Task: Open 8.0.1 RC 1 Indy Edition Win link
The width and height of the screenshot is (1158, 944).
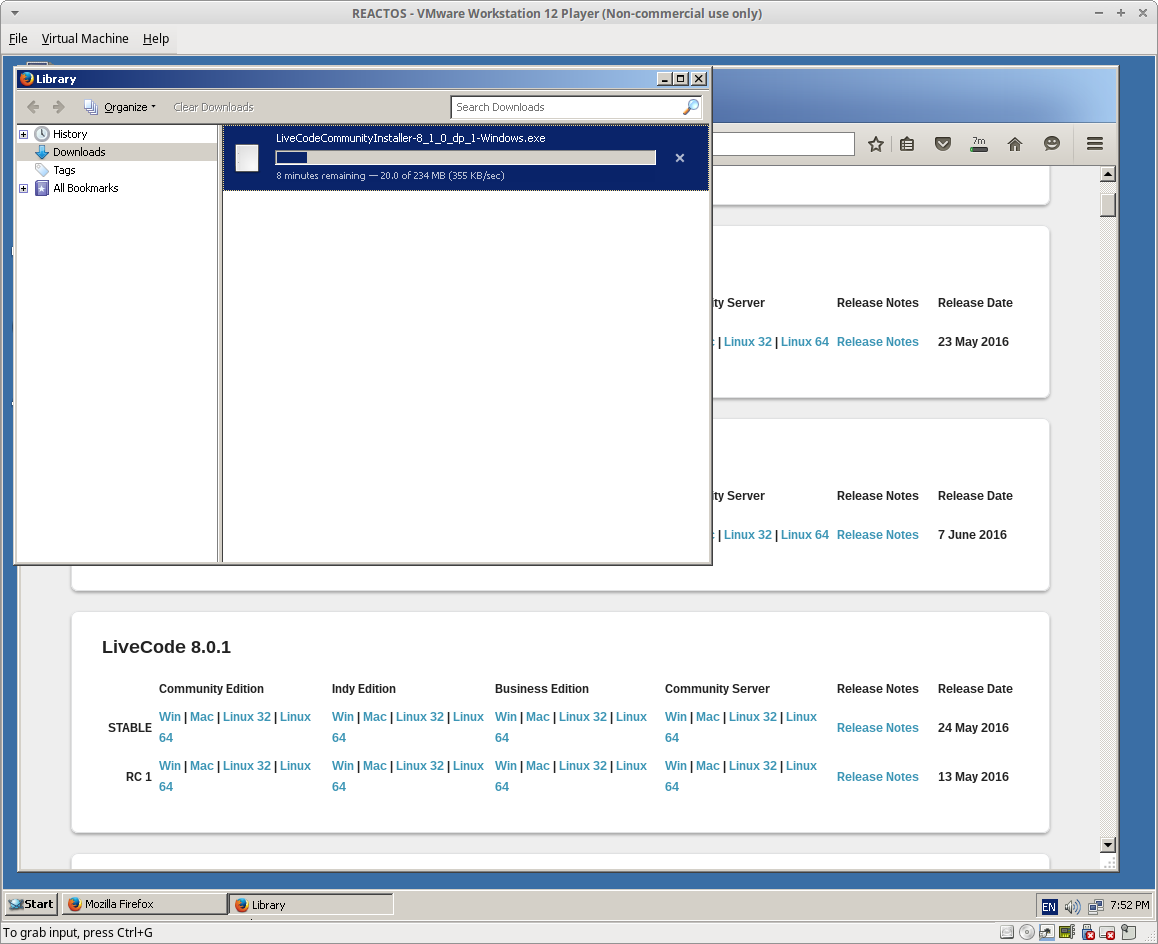Action: pyautogui.click(x=343, y=766)
